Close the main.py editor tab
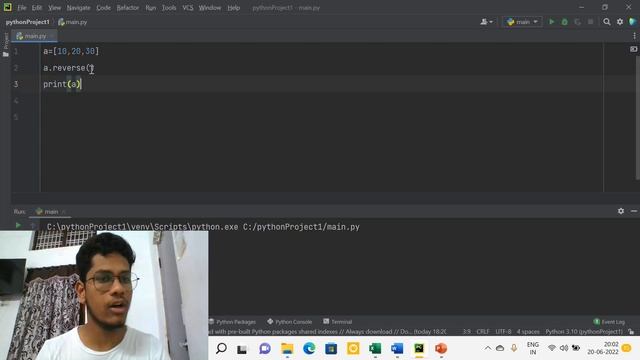This screenshot has width=640, height=360. point(52,36)
